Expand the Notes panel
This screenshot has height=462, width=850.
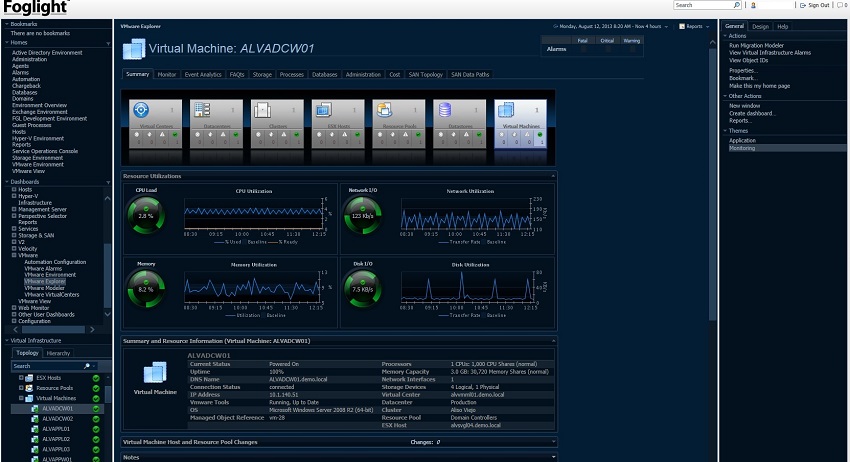pos(553,457)
